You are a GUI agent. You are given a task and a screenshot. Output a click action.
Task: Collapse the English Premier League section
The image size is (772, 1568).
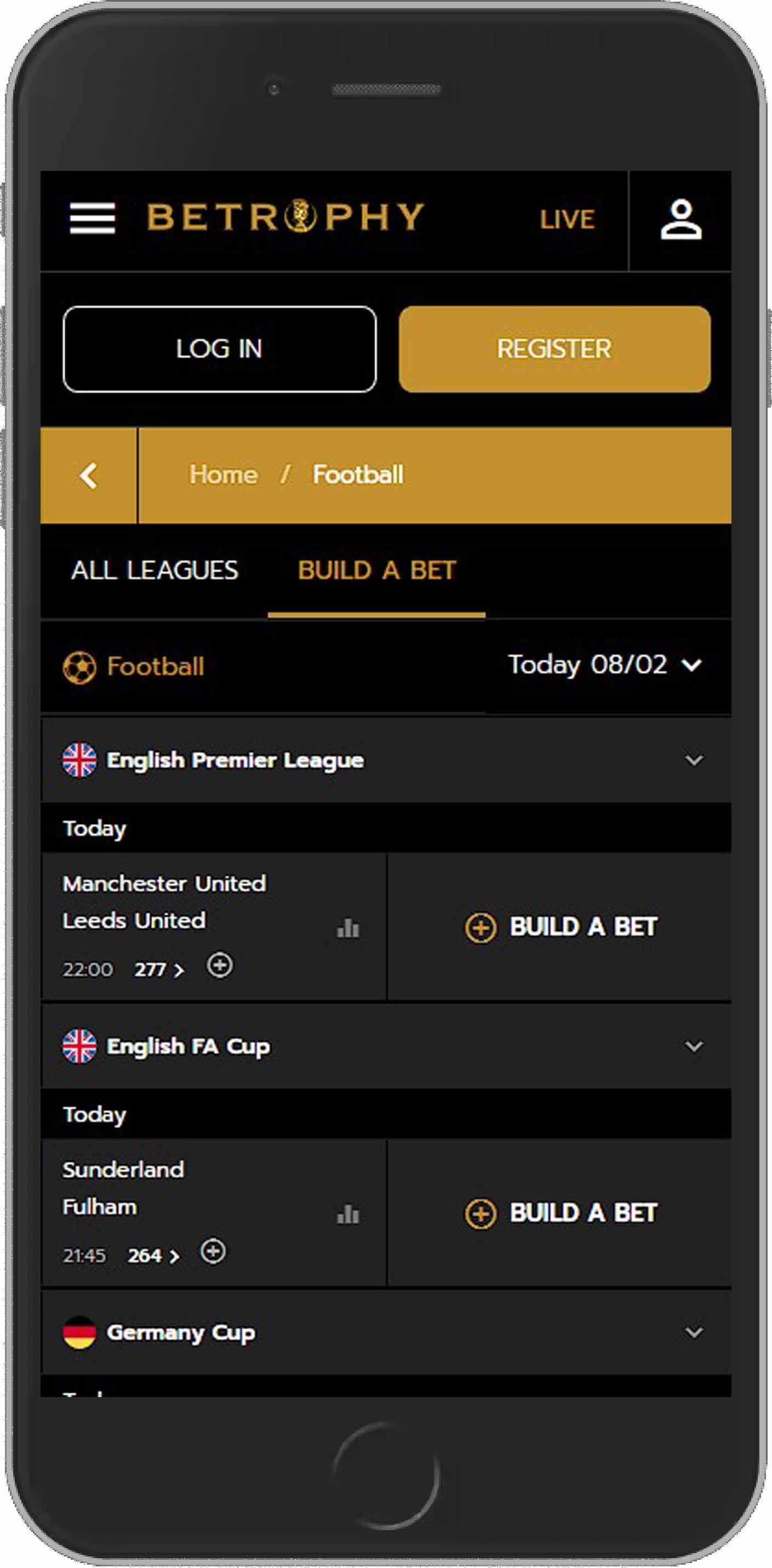[x=694, y=760]
